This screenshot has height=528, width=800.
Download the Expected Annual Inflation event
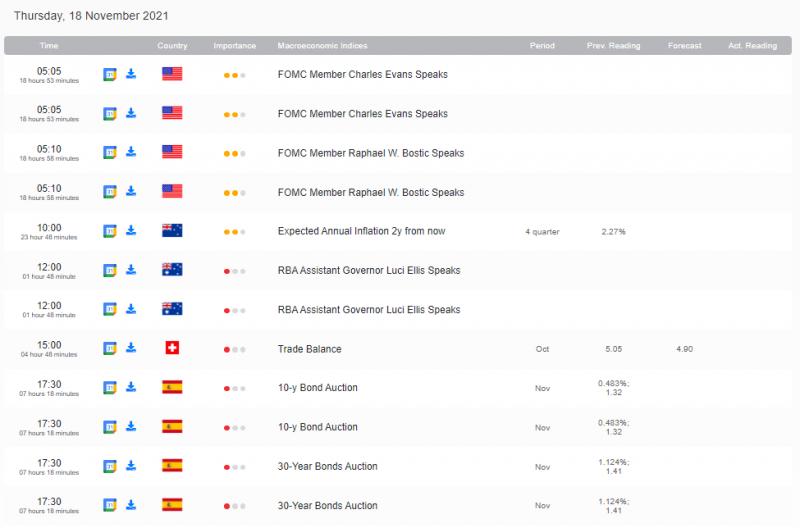pos(131,231)
